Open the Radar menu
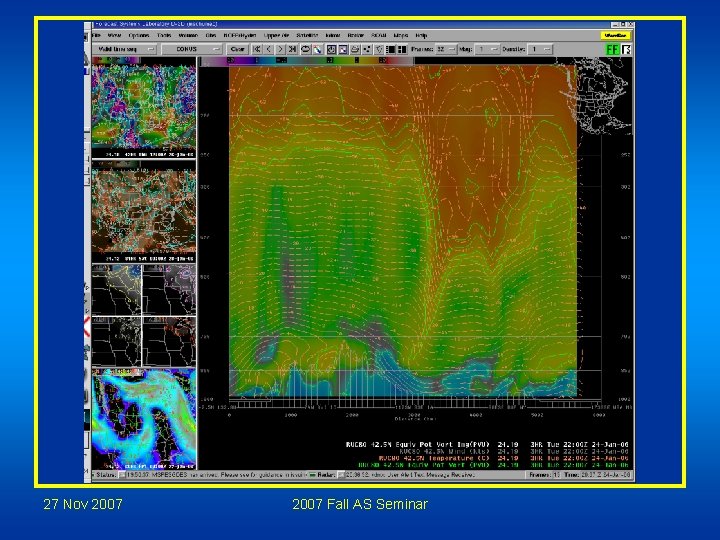Image resolution: width=720 pixels, height=540 pixels. click(356, 35)
